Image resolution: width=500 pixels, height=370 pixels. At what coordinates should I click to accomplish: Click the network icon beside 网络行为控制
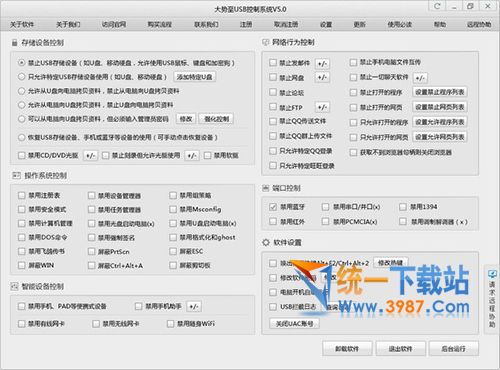coord(265,42)
